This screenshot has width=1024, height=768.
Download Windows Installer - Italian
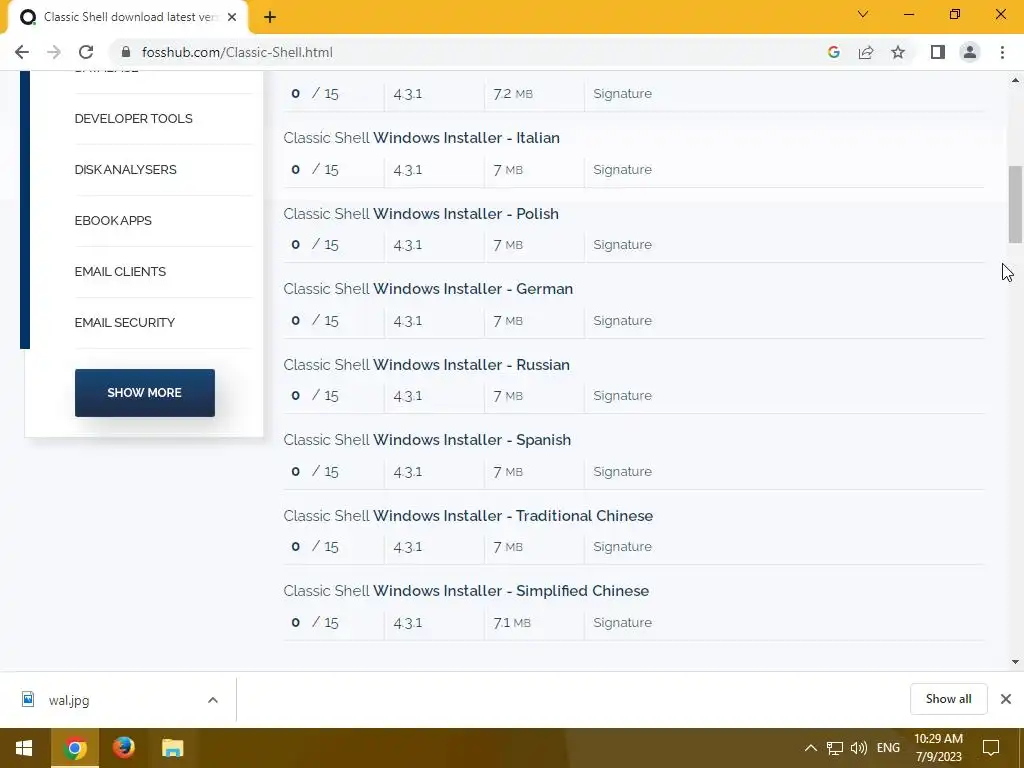(421, 138)
